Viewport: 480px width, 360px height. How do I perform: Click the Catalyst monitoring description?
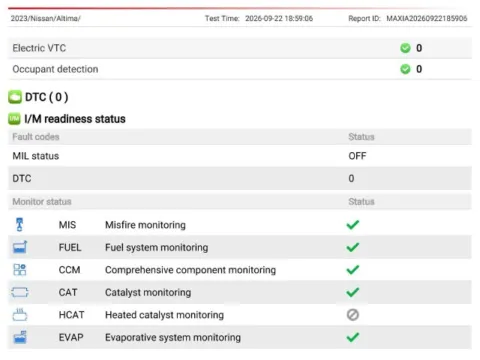pyautogui.click(x=148, y=293)
